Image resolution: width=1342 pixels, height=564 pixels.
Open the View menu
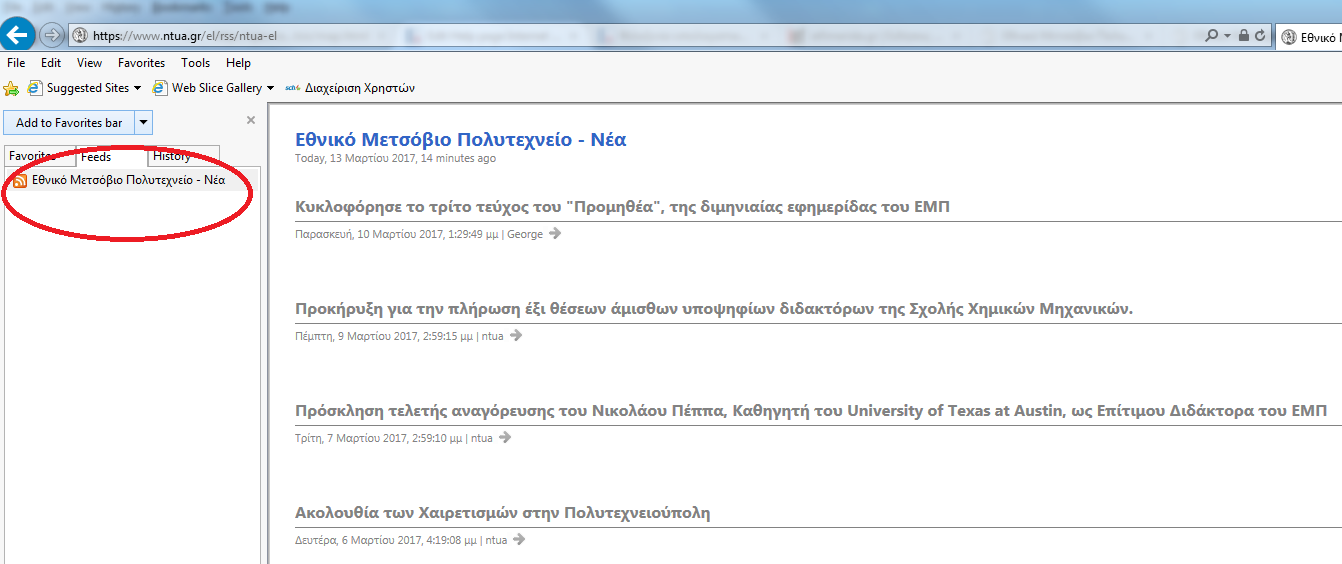(89, 63)
